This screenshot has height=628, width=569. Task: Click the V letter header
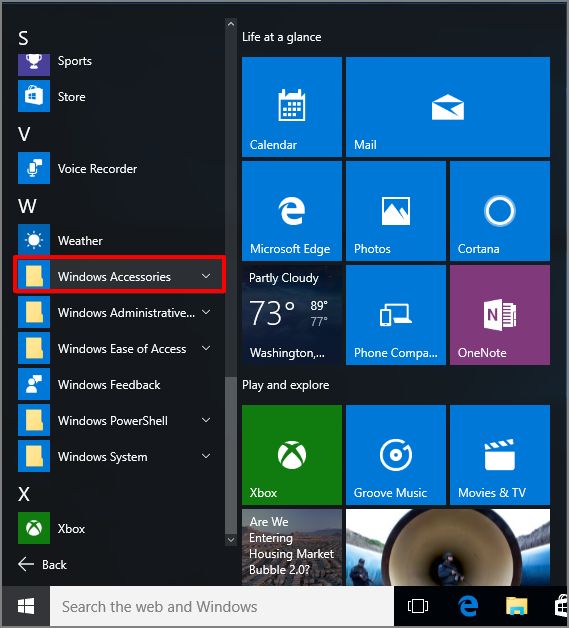[x=24, y=134]
